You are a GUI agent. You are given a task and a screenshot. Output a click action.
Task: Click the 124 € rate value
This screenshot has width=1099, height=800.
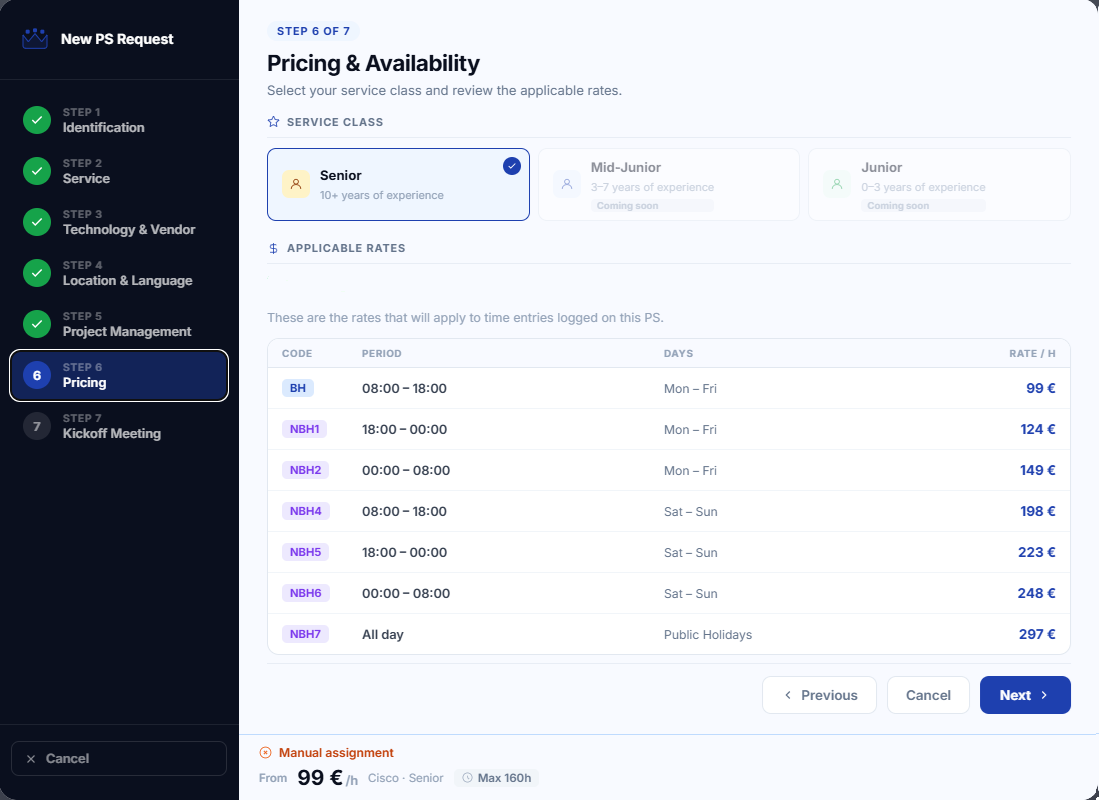(1038, 429)
